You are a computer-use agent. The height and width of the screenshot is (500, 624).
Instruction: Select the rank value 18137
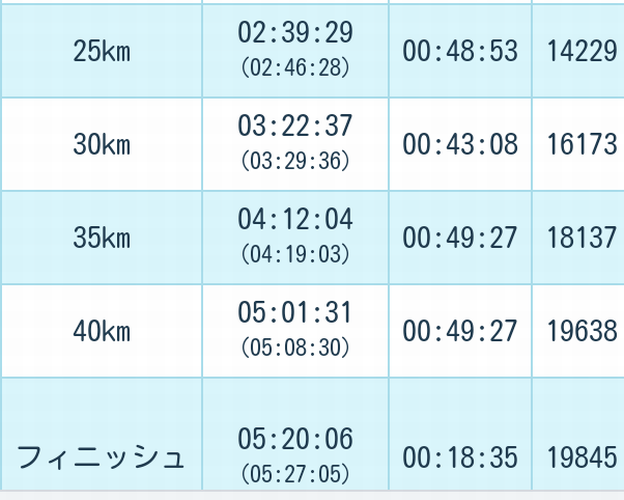[x=582, y=238]
